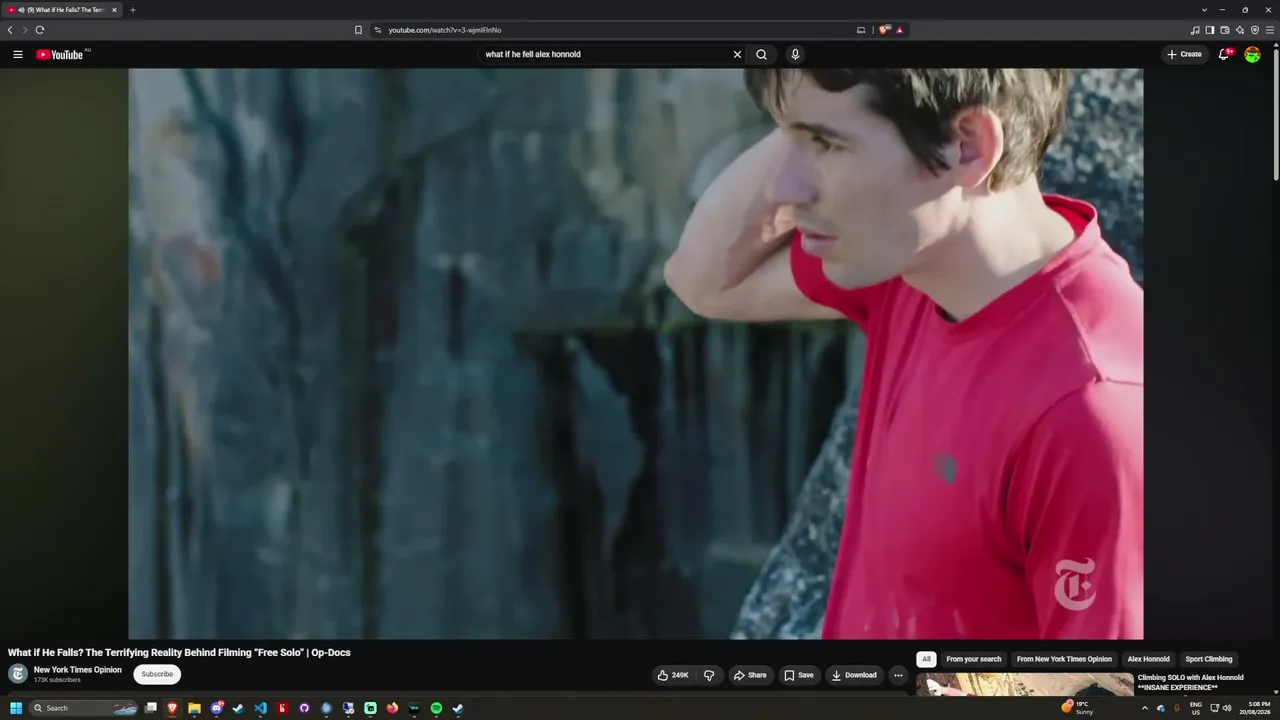
Task: Open Leo AI sparkle icon
Action: pos(1240,30)
